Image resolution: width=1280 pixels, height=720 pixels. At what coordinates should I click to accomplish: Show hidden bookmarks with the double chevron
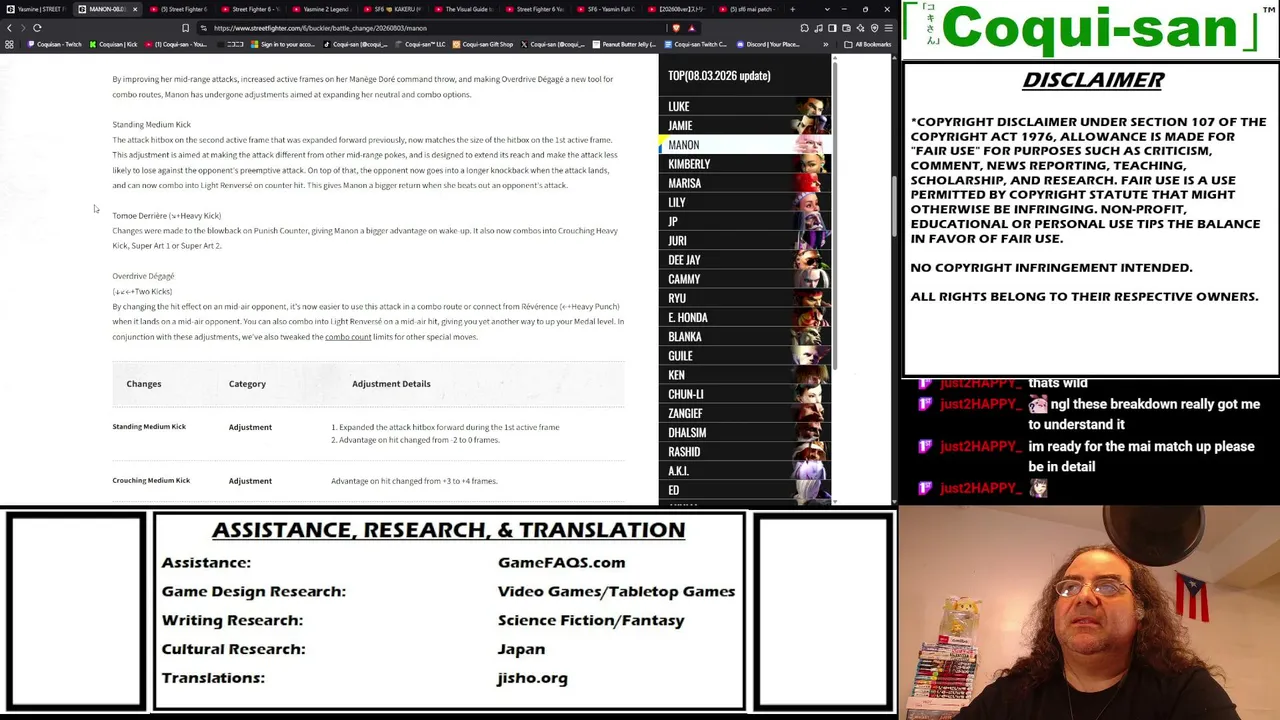coord(825,44)
